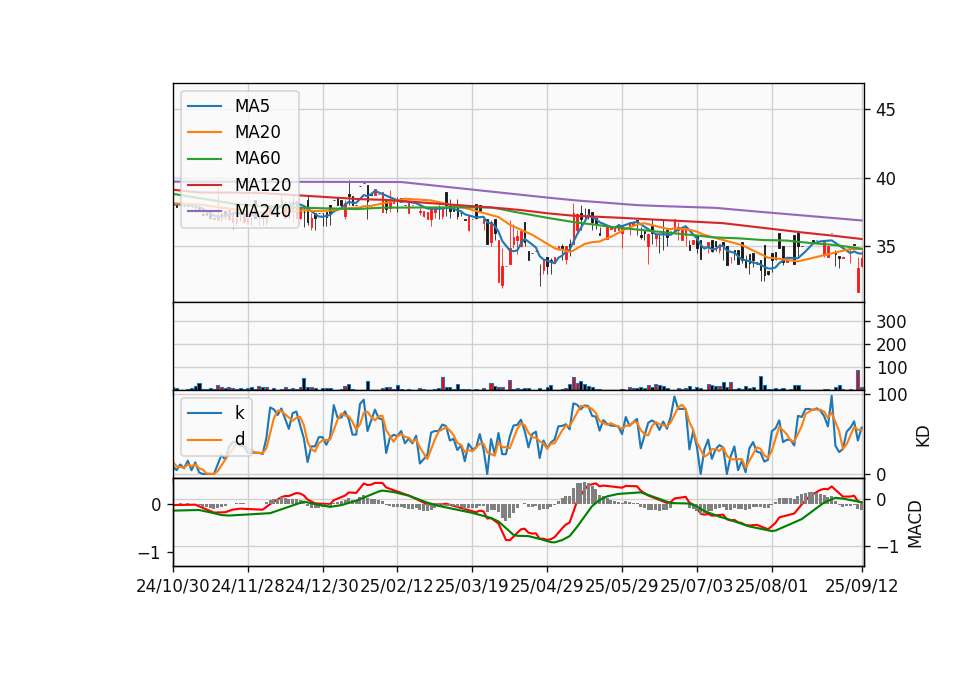This screenshot has height=690, width=960.
Task: Click the 24/10/30 date label
Action: point(173,586)
